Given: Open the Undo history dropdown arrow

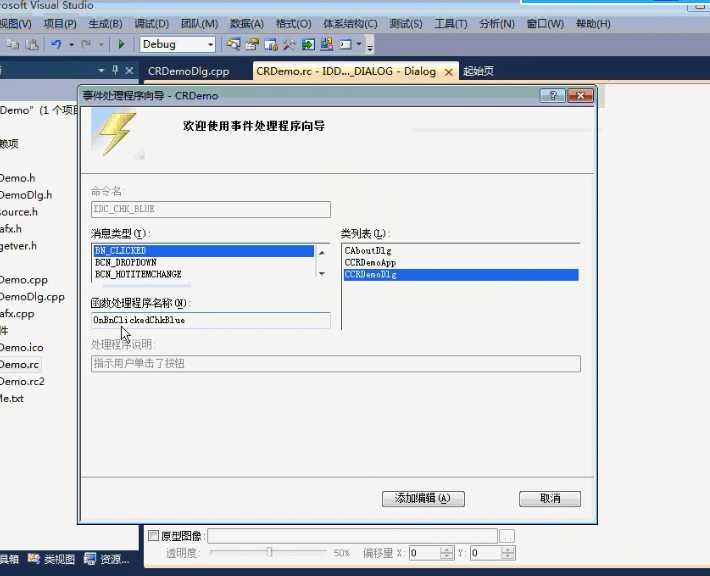Looking at the screenshot, I should (x=72, y=44).
